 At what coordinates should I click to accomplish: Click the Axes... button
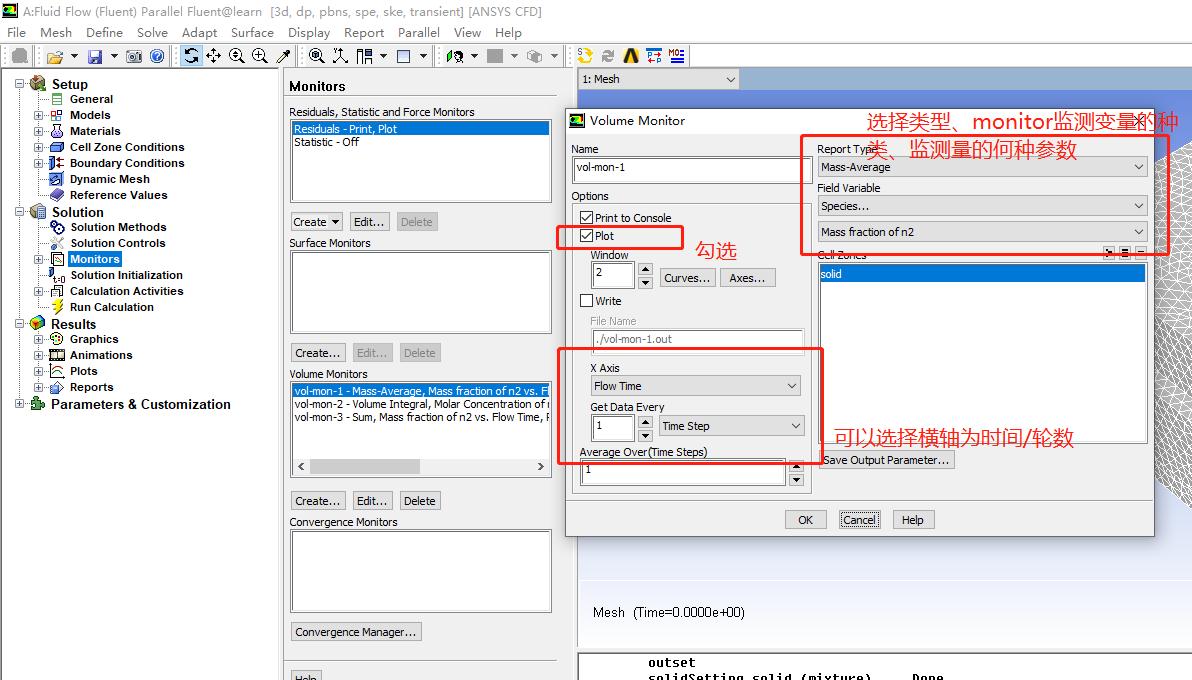coord(747,278)
